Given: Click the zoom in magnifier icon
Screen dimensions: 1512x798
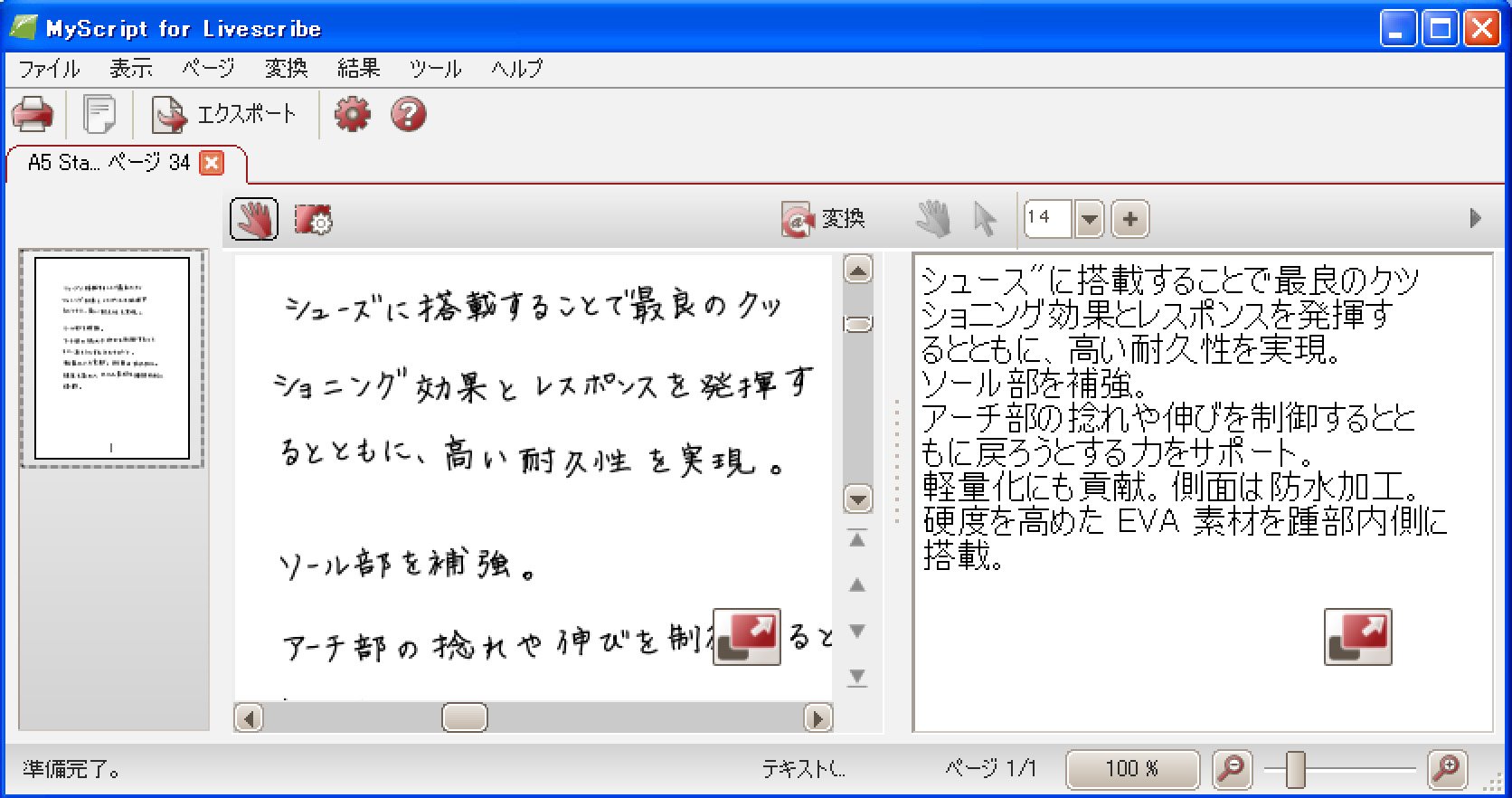Looking at the screenshot, I should click(1447, 769).
